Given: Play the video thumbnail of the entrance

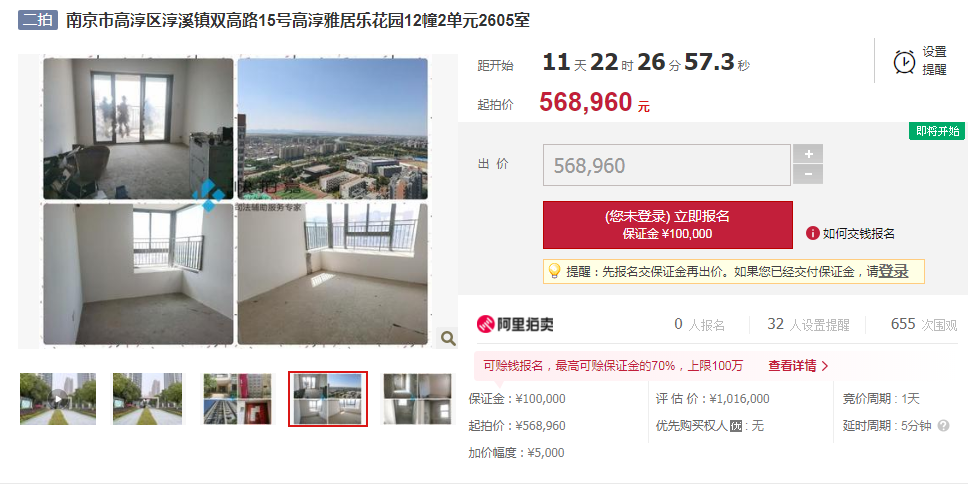Looking at the screenshot, I should 58,399.
